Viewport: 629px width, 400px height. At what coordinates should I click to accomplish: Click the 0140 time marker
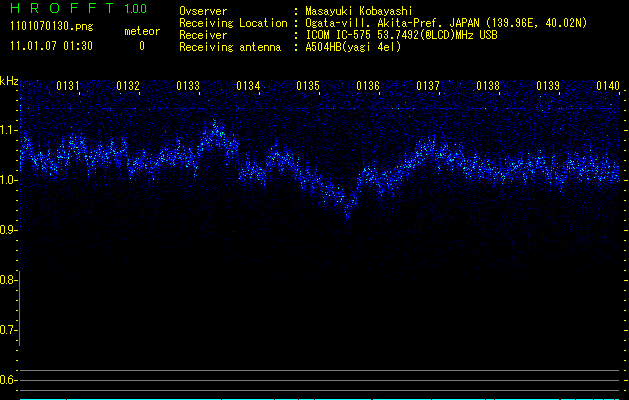coord(608,87)
